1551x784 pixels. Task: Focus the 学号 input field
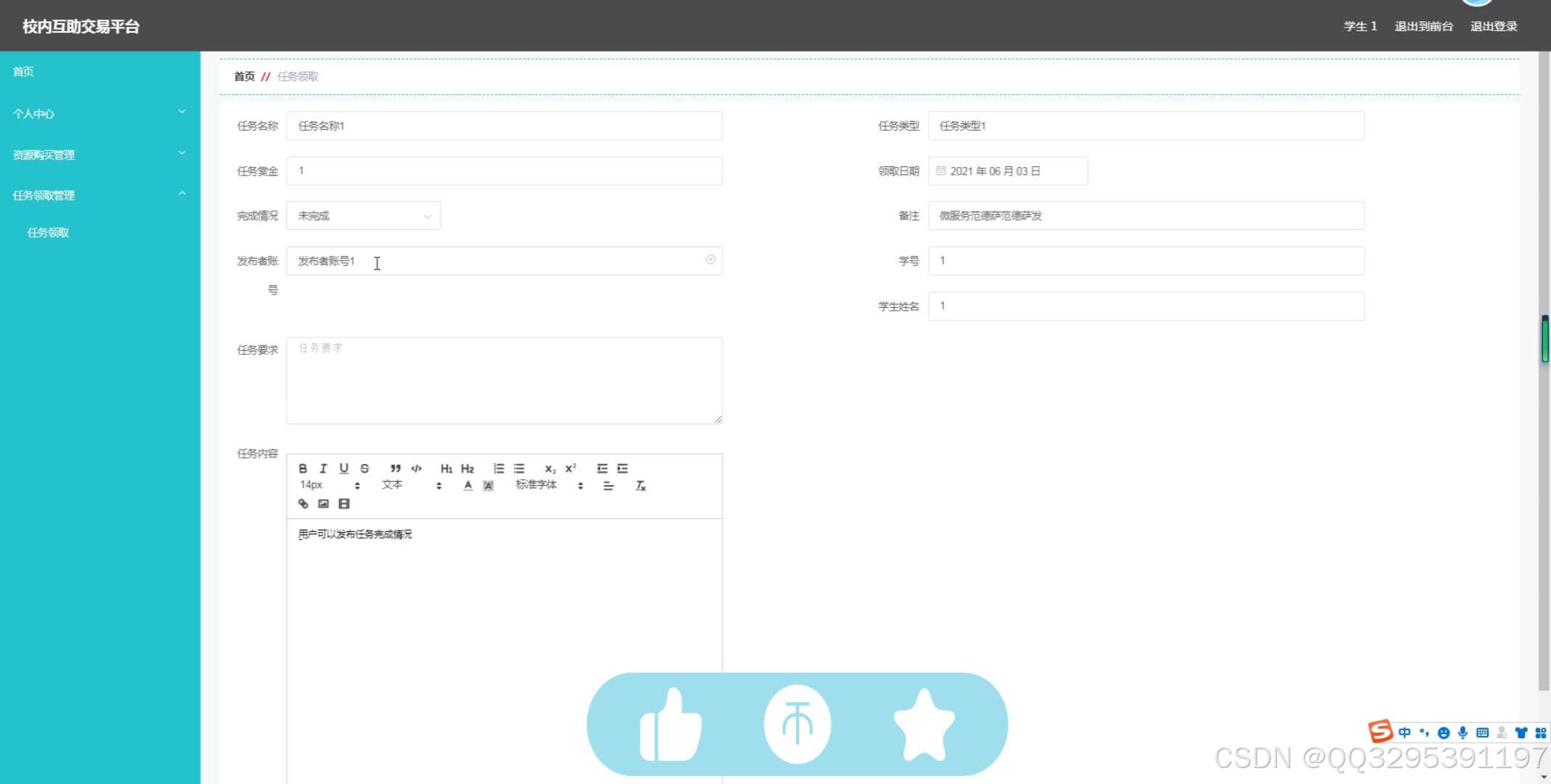point(1146,261)
